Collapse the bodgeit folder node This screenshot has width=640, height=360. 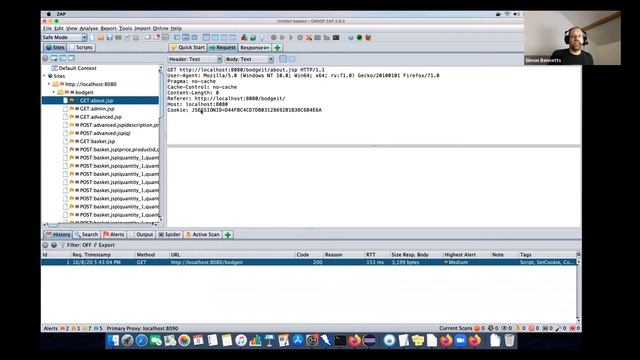tap(53, 92)
